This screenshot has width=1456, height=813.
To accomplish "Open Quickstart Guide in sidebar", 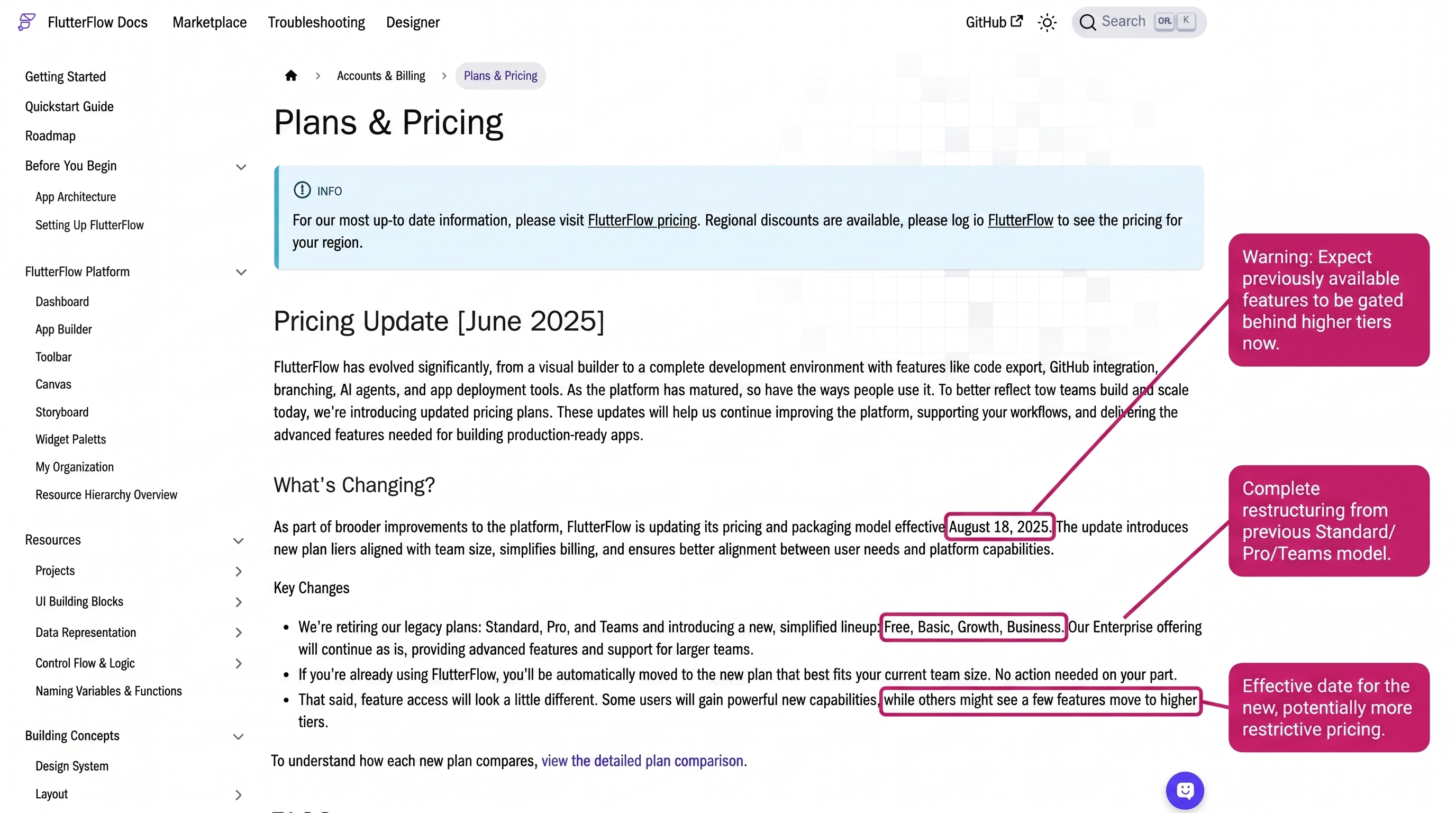I will pyautogui.click(x=69, y=106).
